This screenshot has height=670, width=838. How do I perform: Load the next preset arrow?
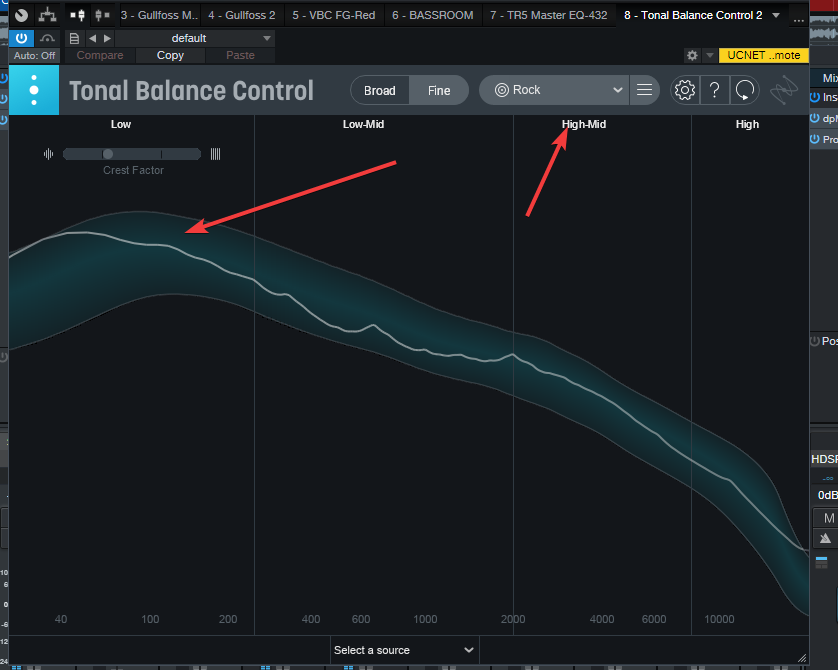[x=107, y=38]
